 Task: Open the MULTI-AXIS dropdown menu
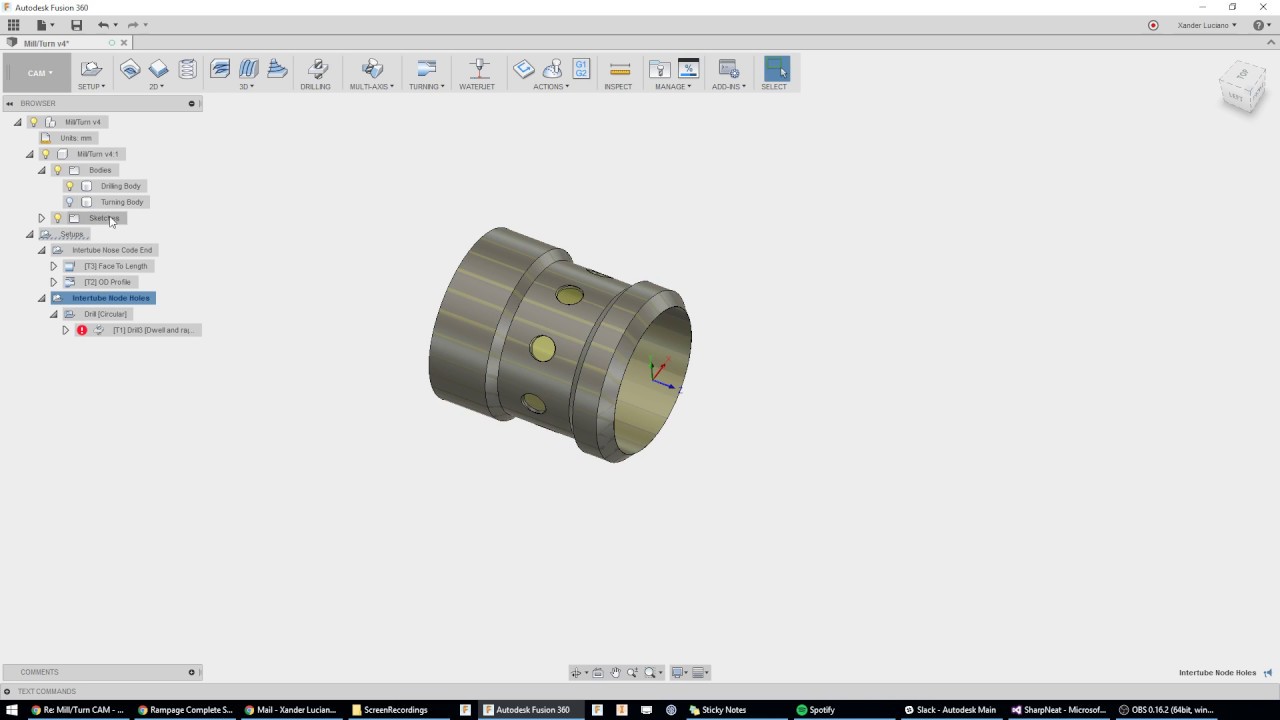[372, 87]
